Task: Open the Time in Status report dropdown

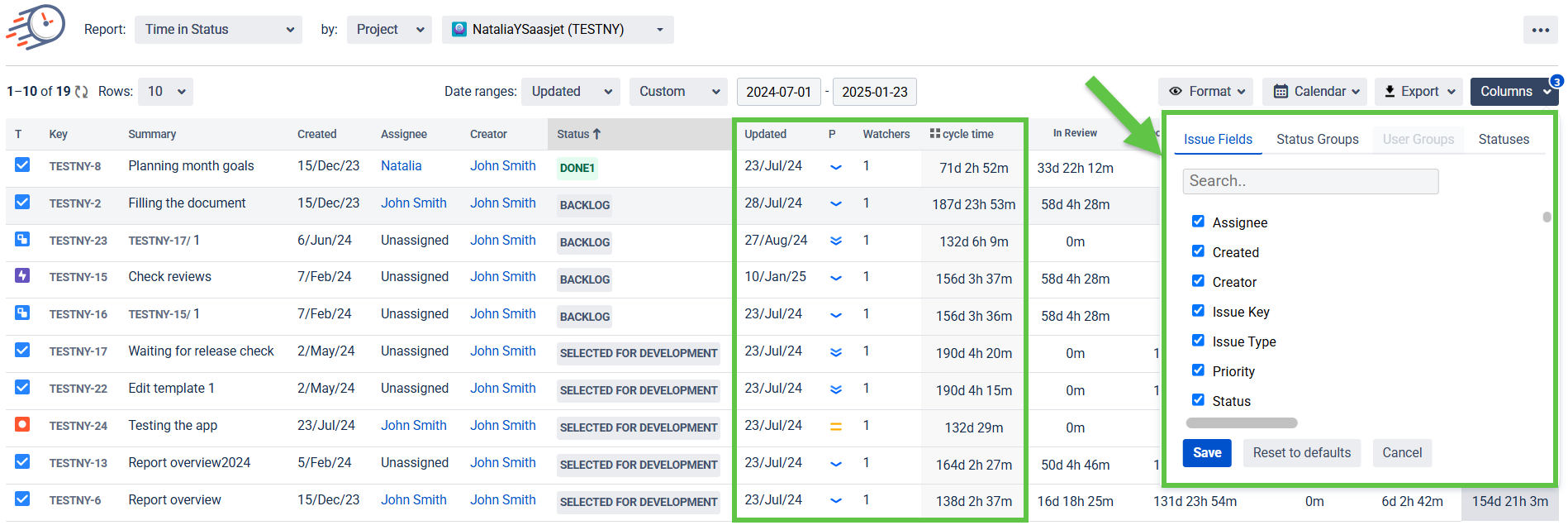Action: [x=219, y=30]
